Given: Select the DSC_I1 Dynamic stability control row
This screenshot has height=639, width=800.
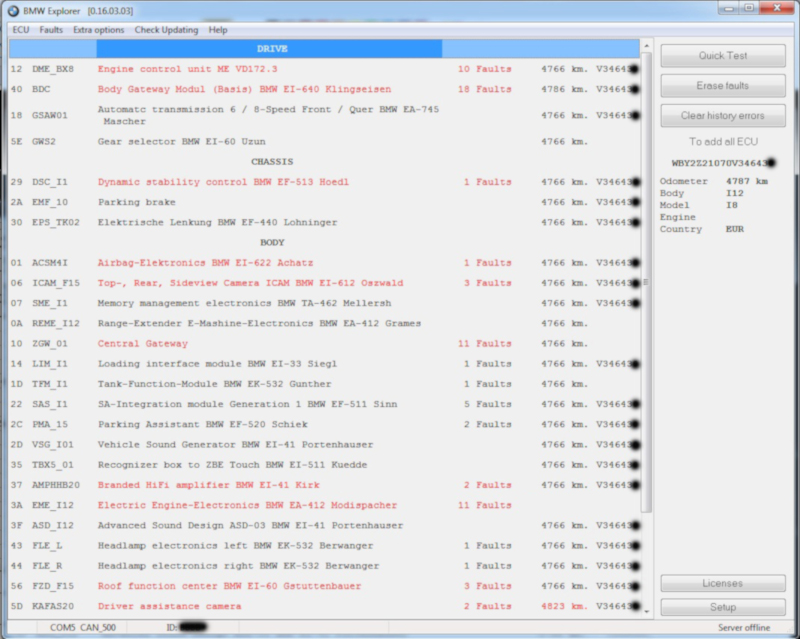Looking at the screenshot, I should [x=324, y=182].
